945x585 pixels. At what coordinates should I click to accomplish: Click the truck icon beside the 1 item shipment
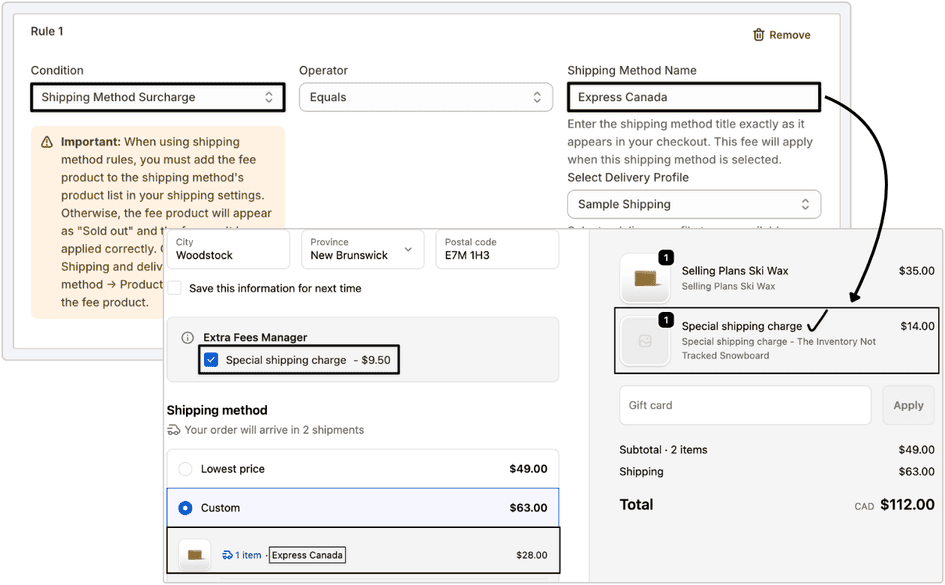pyautogui.click(x=228, y=555)
